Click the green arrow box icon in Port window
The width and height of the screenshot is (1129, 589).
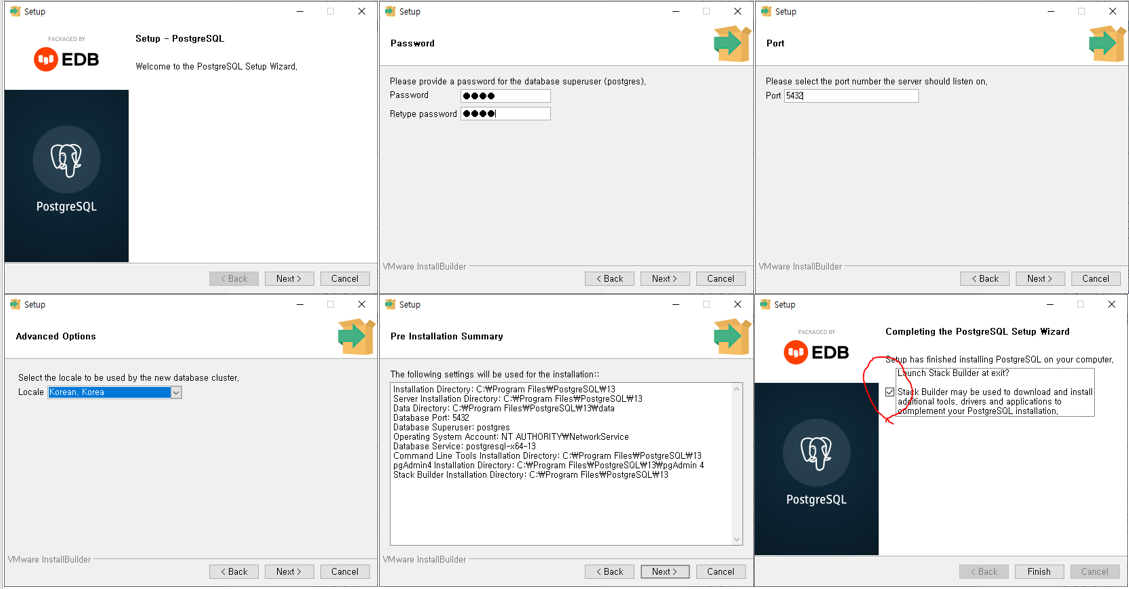click(1107, 43)
